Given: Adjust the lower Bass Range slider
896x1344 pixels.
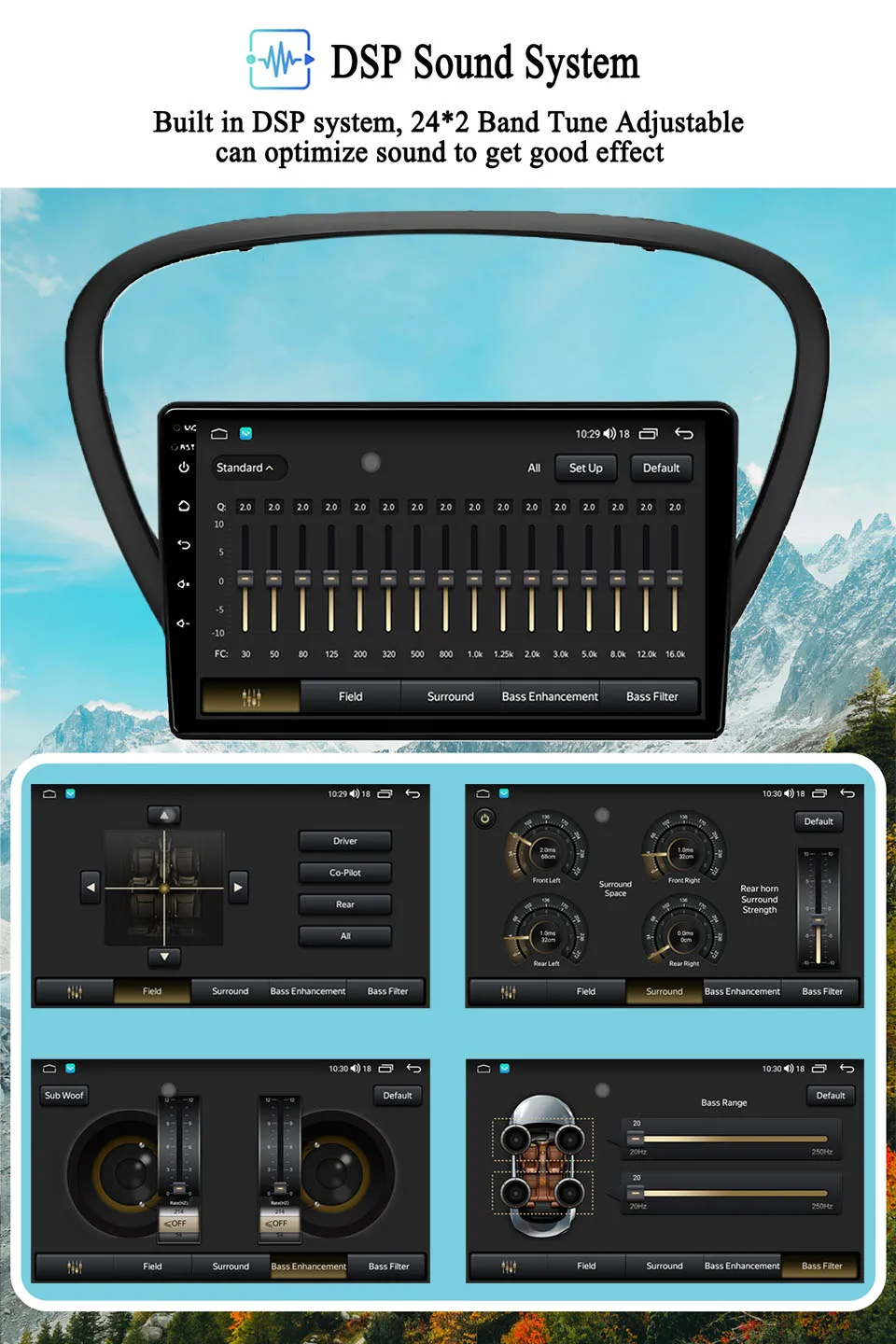Looking at the screenshot, I should [x=732, y=1194].
